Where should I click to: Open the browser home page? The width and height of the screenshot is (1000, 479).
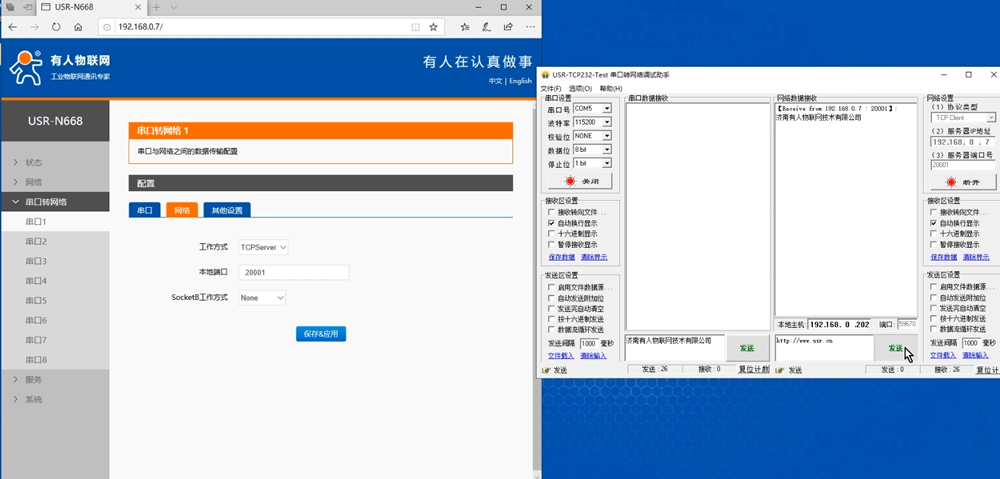tap(78, 27)
